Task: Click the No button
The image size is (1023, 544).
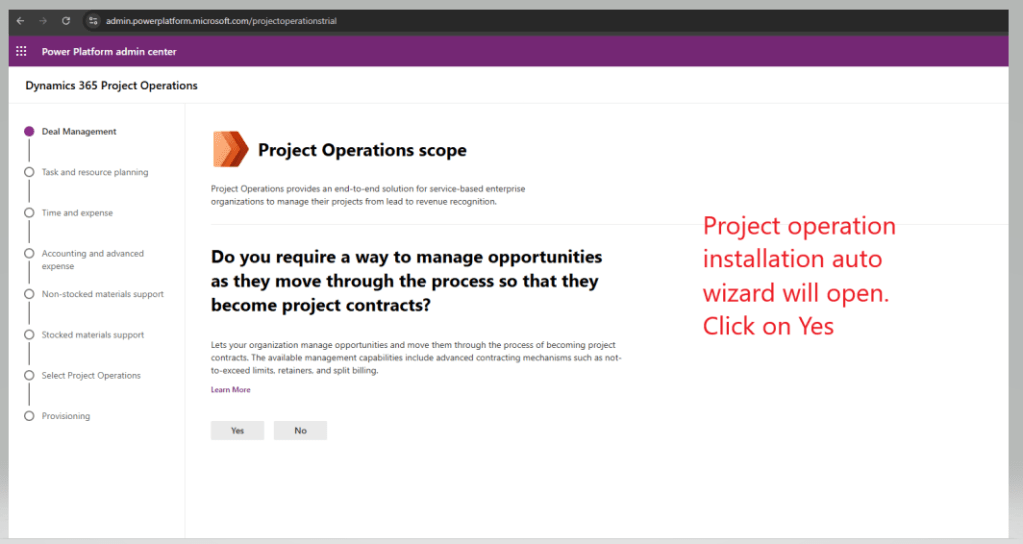Action: 300,430
